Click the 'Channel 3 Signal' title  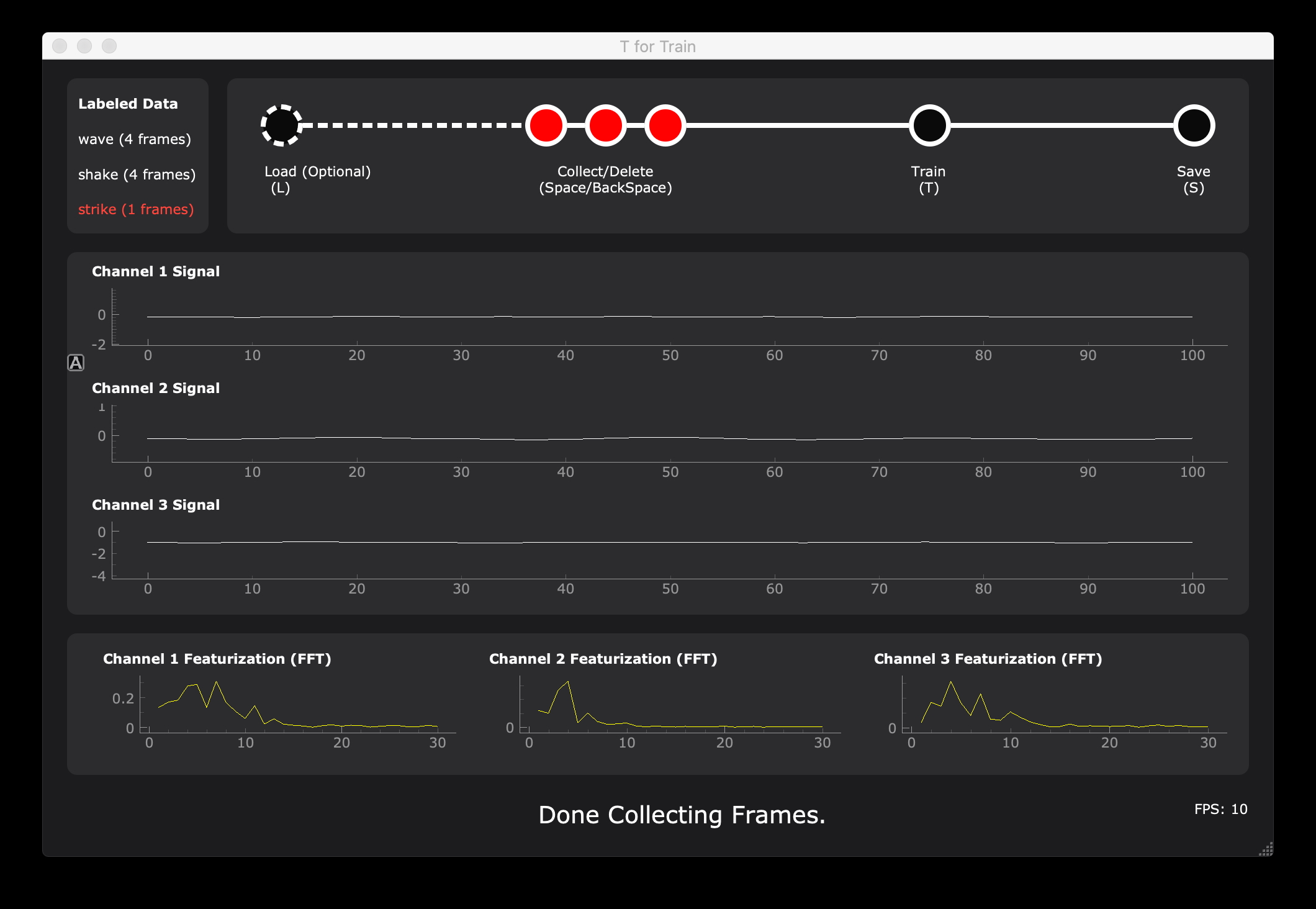click(156, 505)
